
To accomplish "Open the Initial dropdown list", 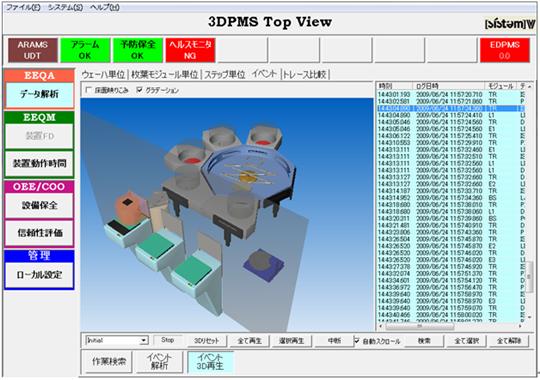I will point(144,341).
